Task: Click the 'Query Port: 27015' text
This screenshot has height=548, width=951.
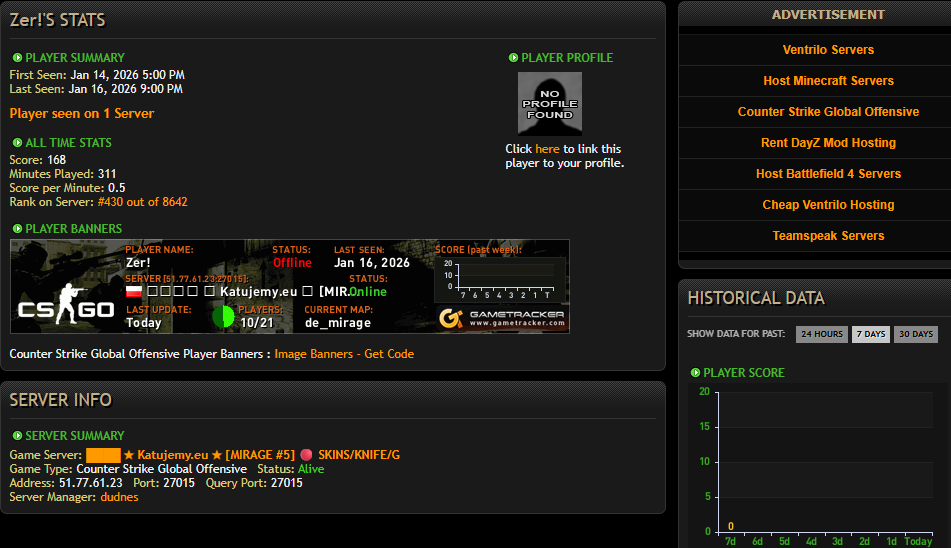Action: 254,483
